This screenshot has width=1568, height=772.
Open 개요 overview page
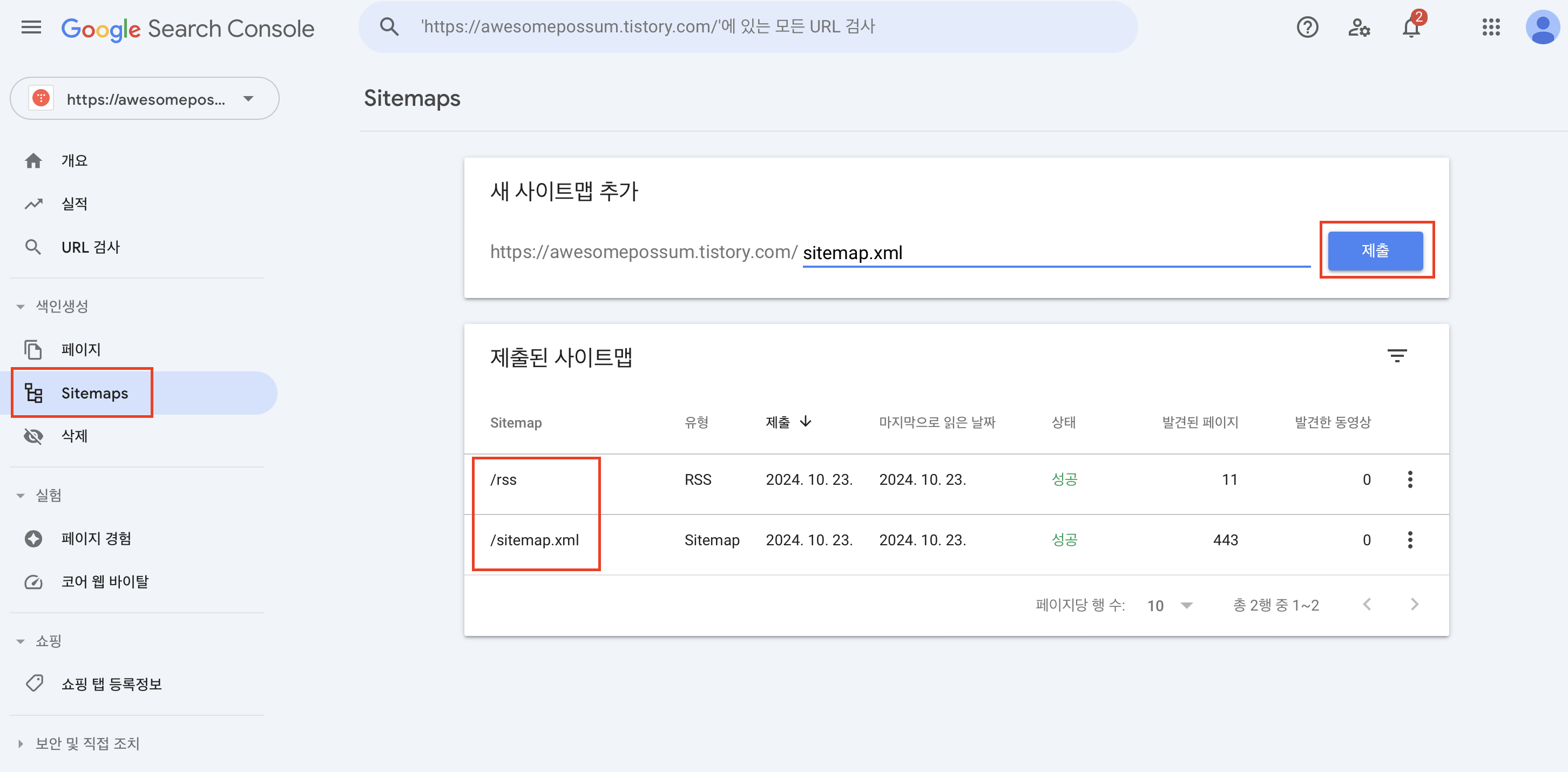pyautogui.click(x=75, y=161)
